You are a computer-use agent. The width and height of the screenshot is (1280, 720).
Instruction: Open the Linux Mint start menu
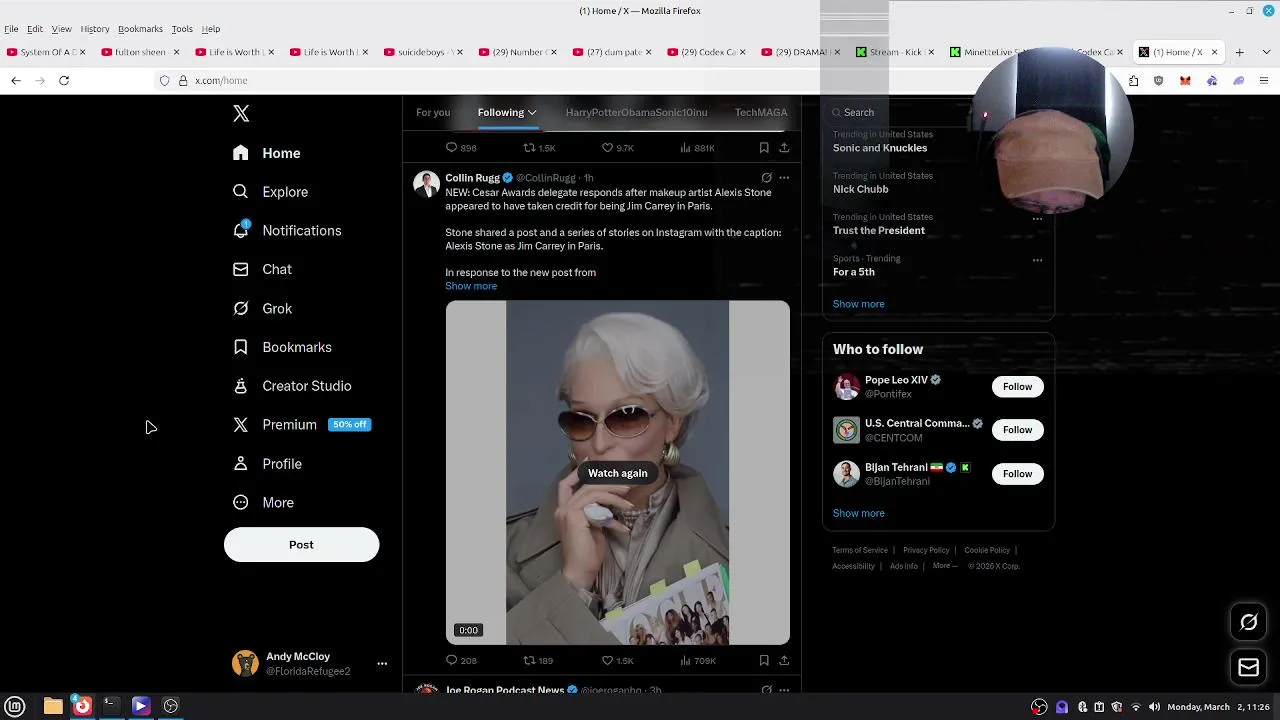coord(15,706)
